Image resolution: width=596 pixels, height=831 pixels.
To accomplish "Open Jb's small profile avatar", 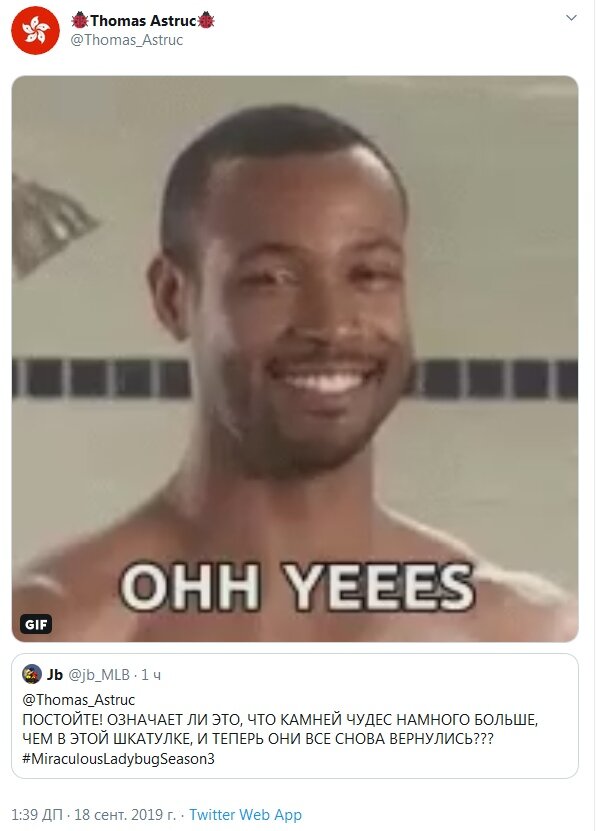I will [32, 674].
